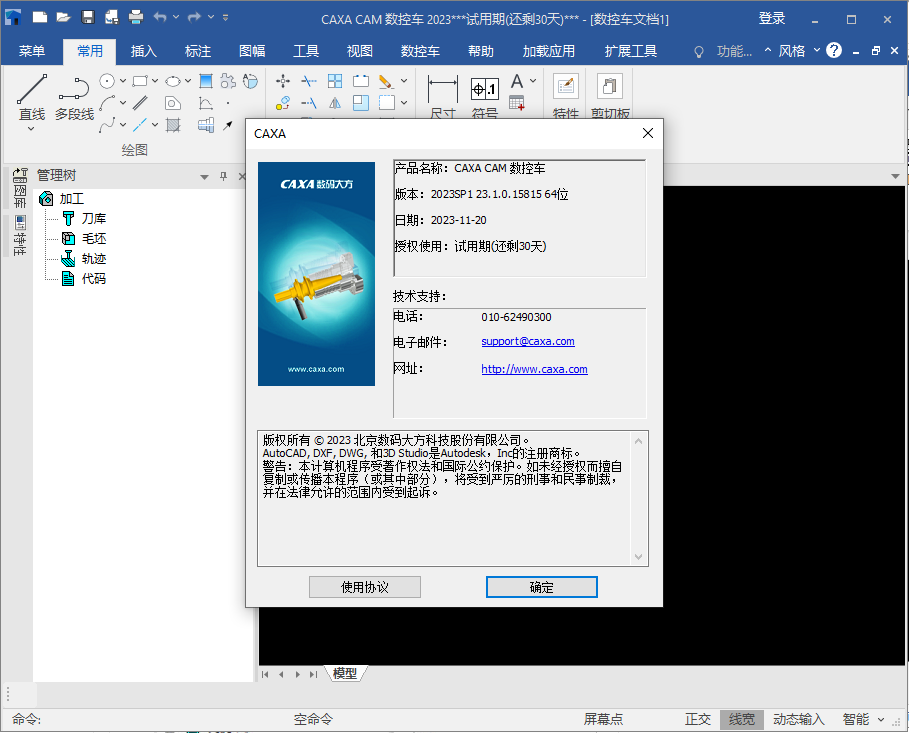The height and width of the screenshot is (733, 909).
Task: Toggle 动态输入 dynamic input in status bar
Action: 799,719
